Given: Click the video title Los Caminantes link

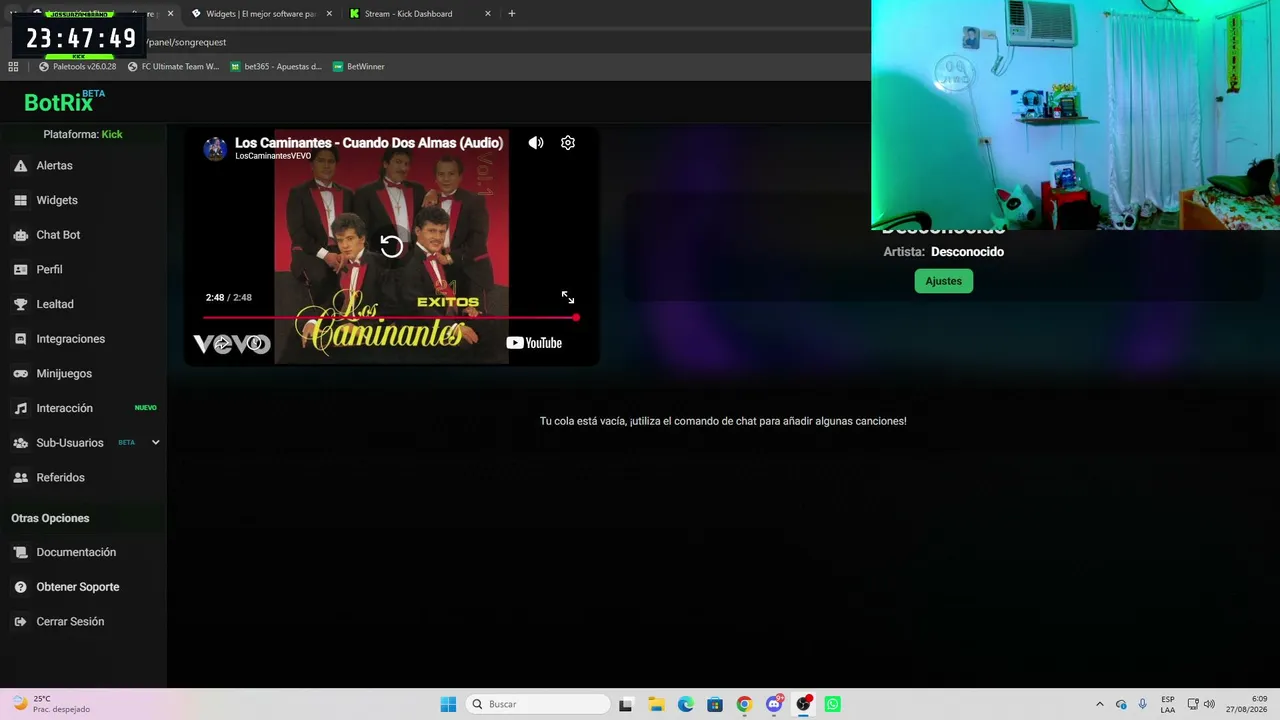Looking at the screenshot, I should tap(369, 143).
